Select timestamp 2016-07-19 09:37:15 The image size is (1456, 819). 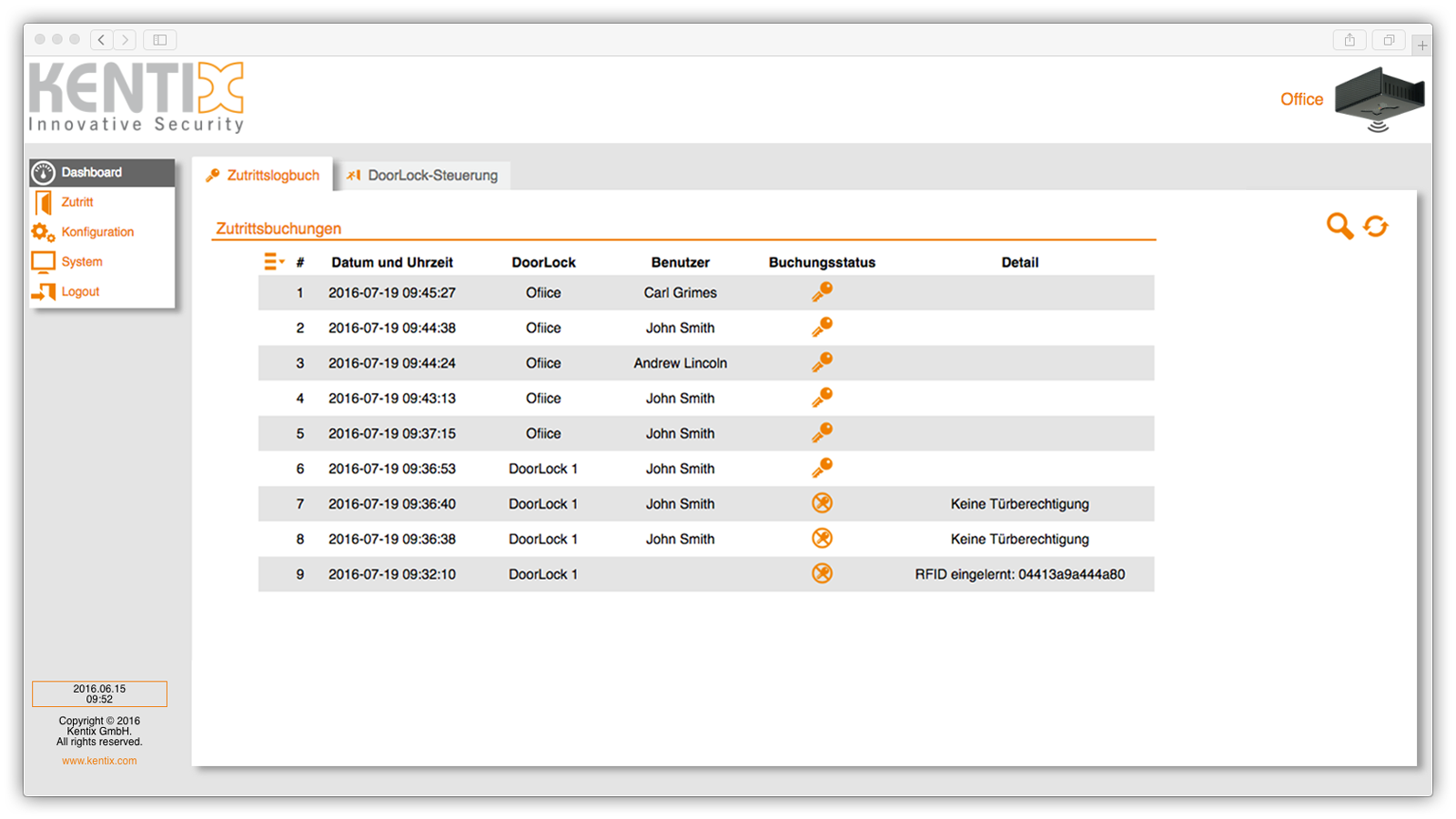(392, 433)
